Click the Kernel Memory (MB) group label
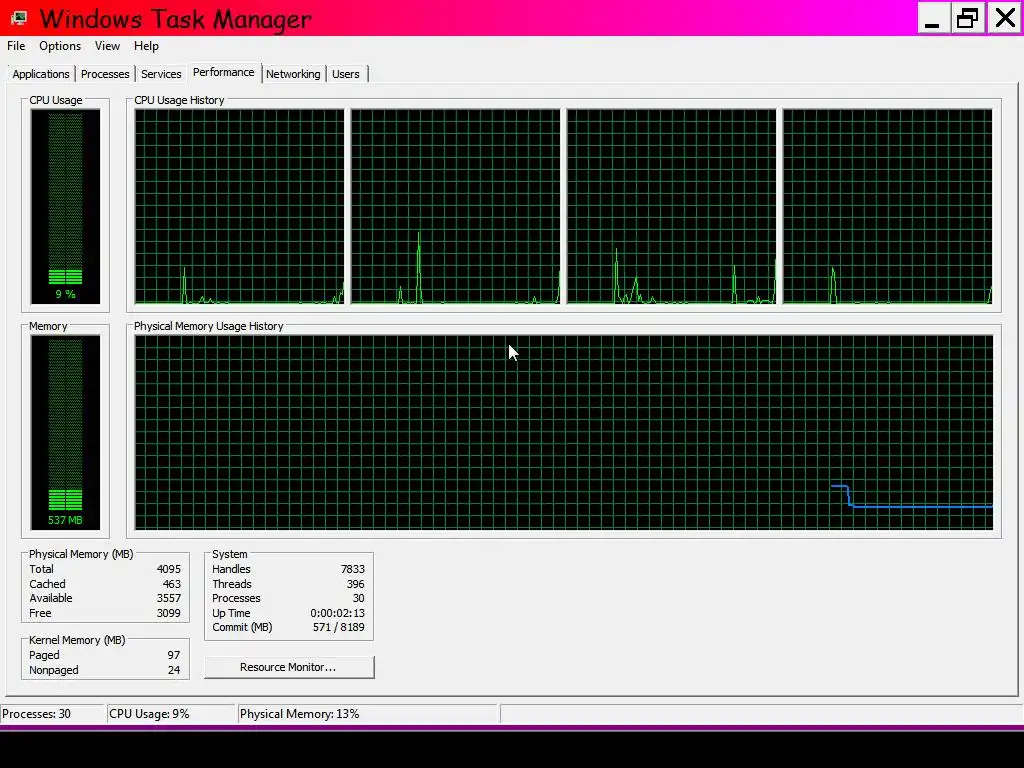Image resolution: width=1024 pixels, height=768 pixels. pyautogui.click(x=77, y=640)
